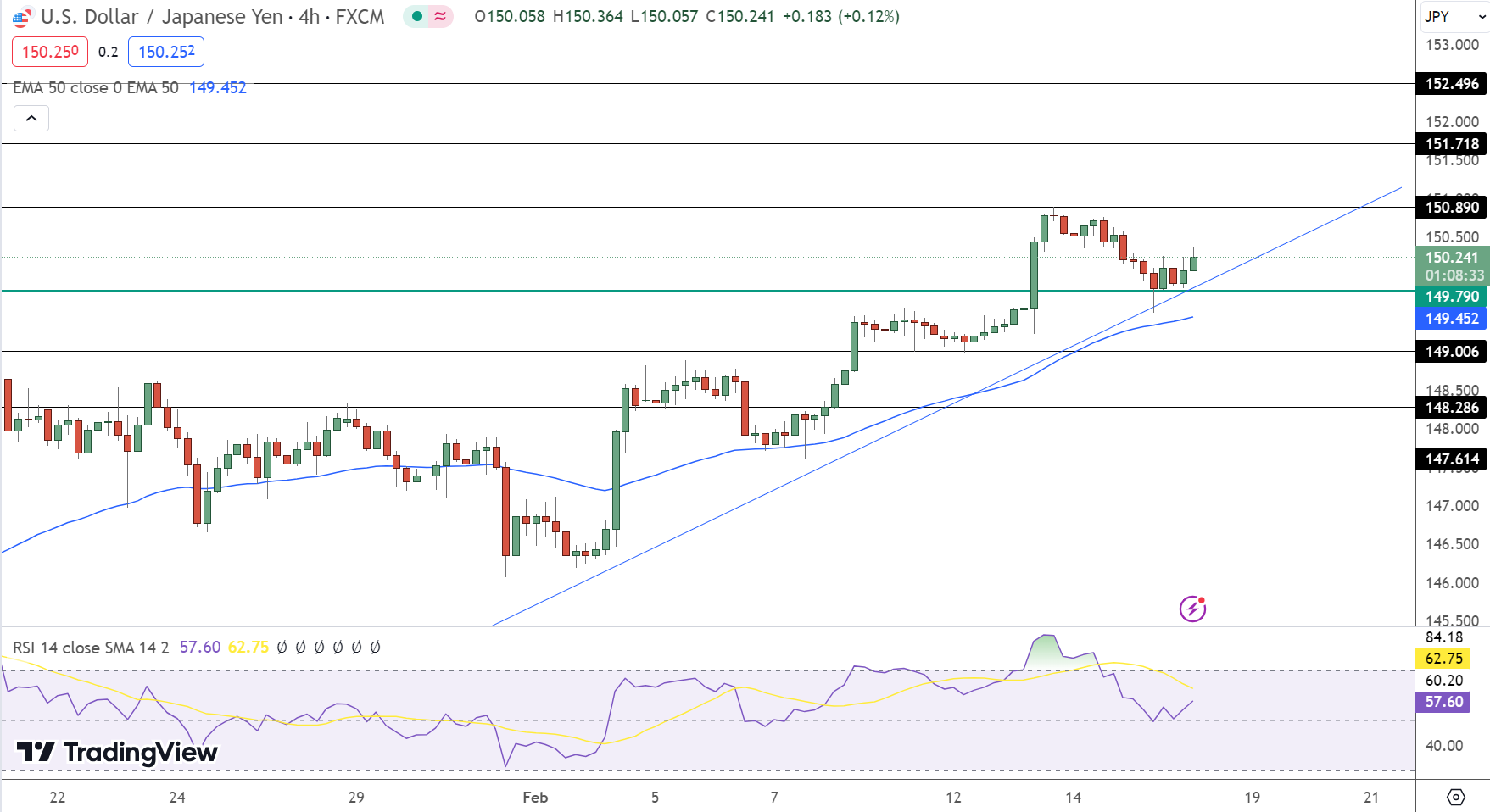Click the 19 date on time axis
The height and width of the screenshot is (812, 1490).
[x=1252, y=798]
